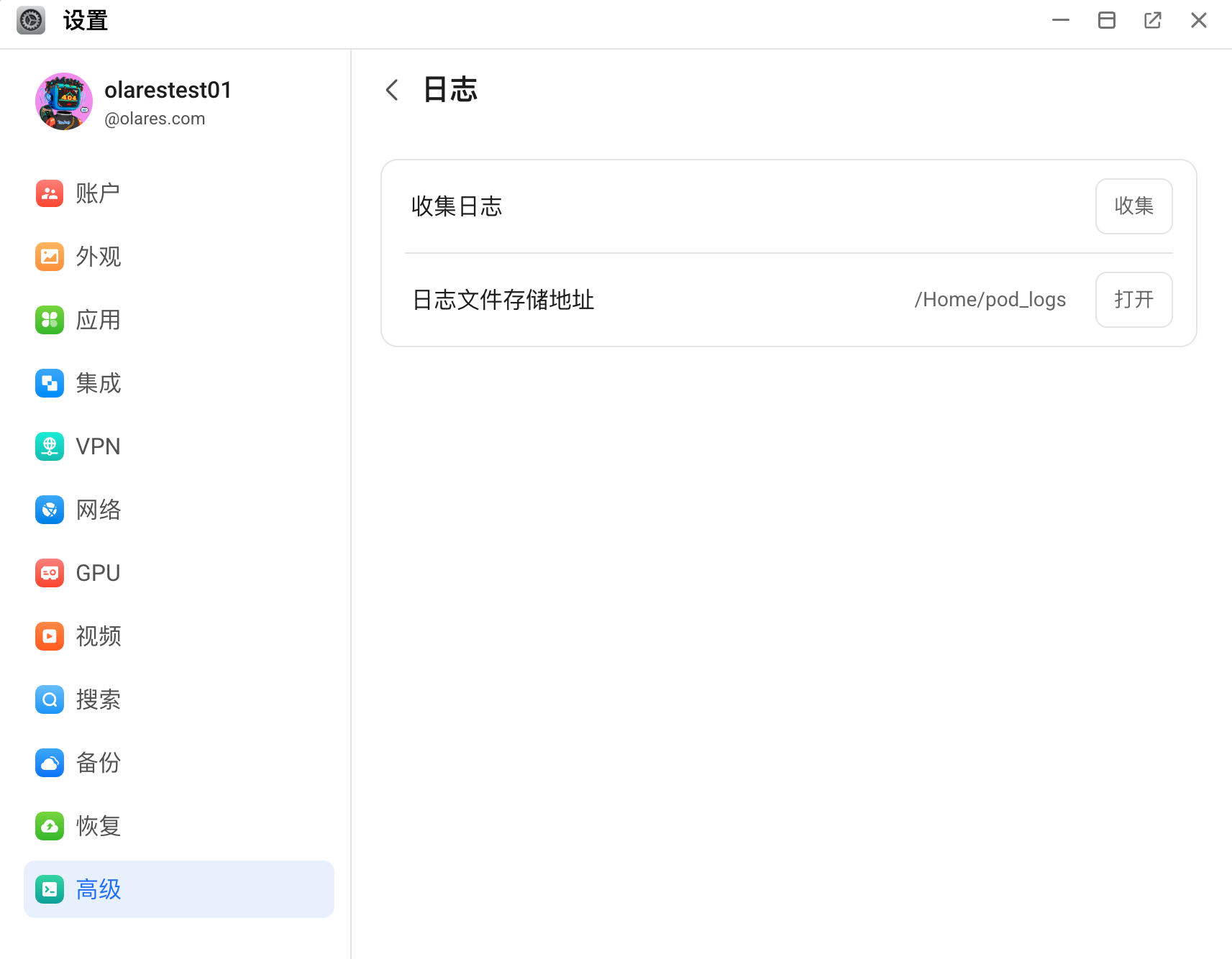Click the settings gear app icon in titlebar
This screenshot has width=1232, height=959.
coord(30,19)
